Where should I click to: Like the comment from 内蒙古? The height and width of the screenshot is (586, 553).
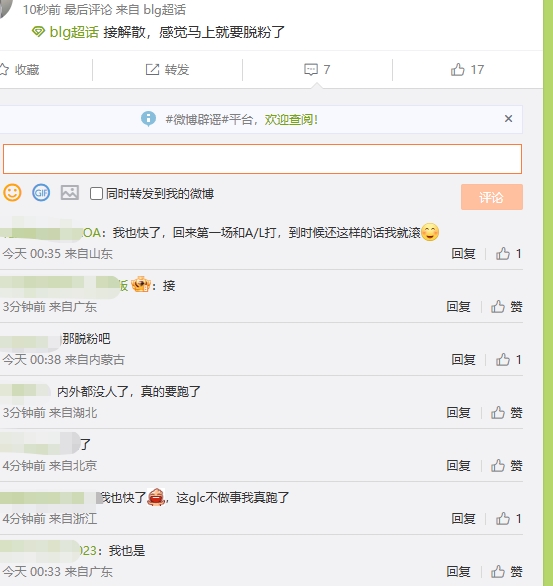(x=503, y=360)
